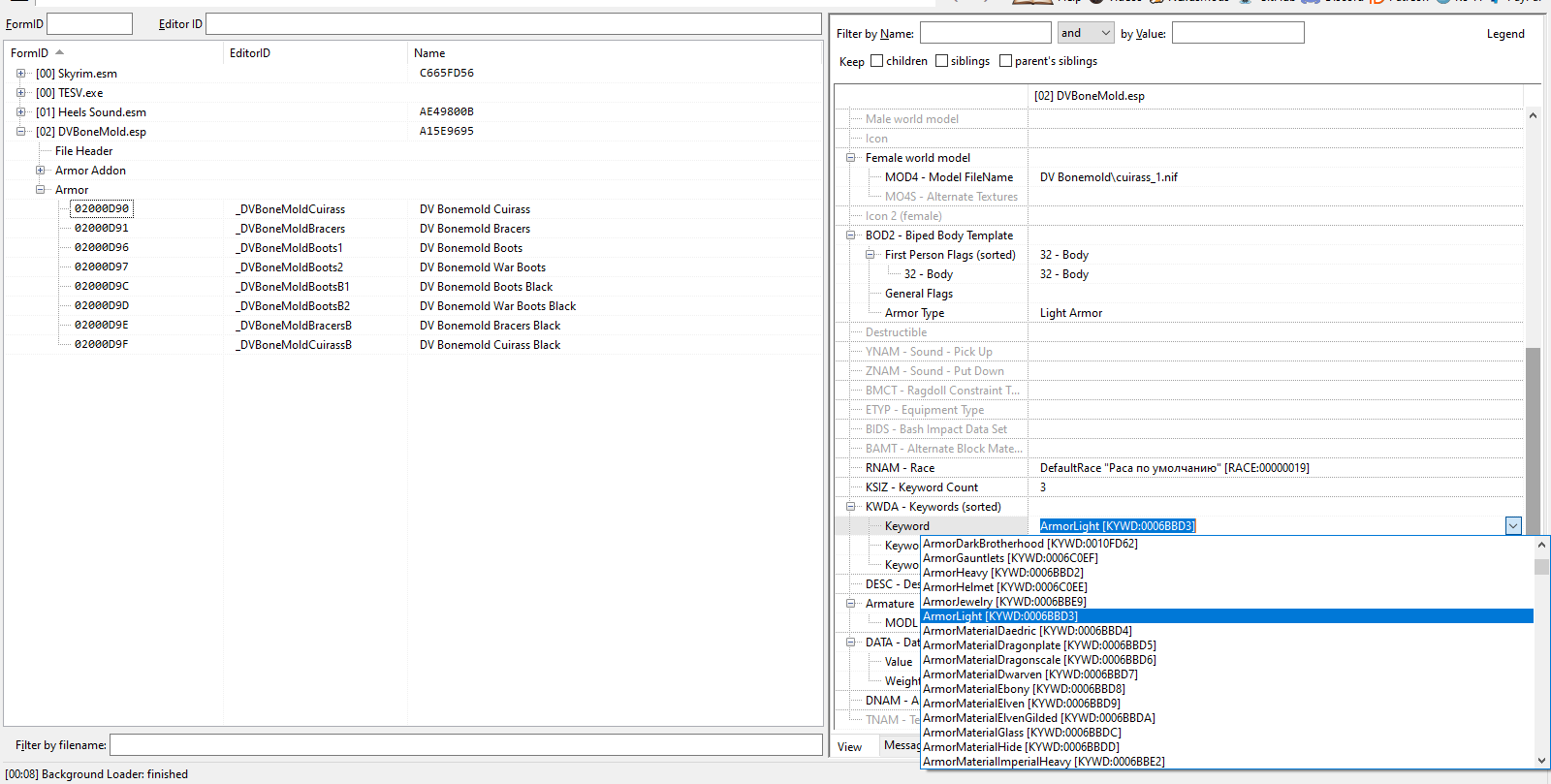This screenshot has height=784, width=1551.
Task: Click the Editor ID search field
Action: pos(514,23)
